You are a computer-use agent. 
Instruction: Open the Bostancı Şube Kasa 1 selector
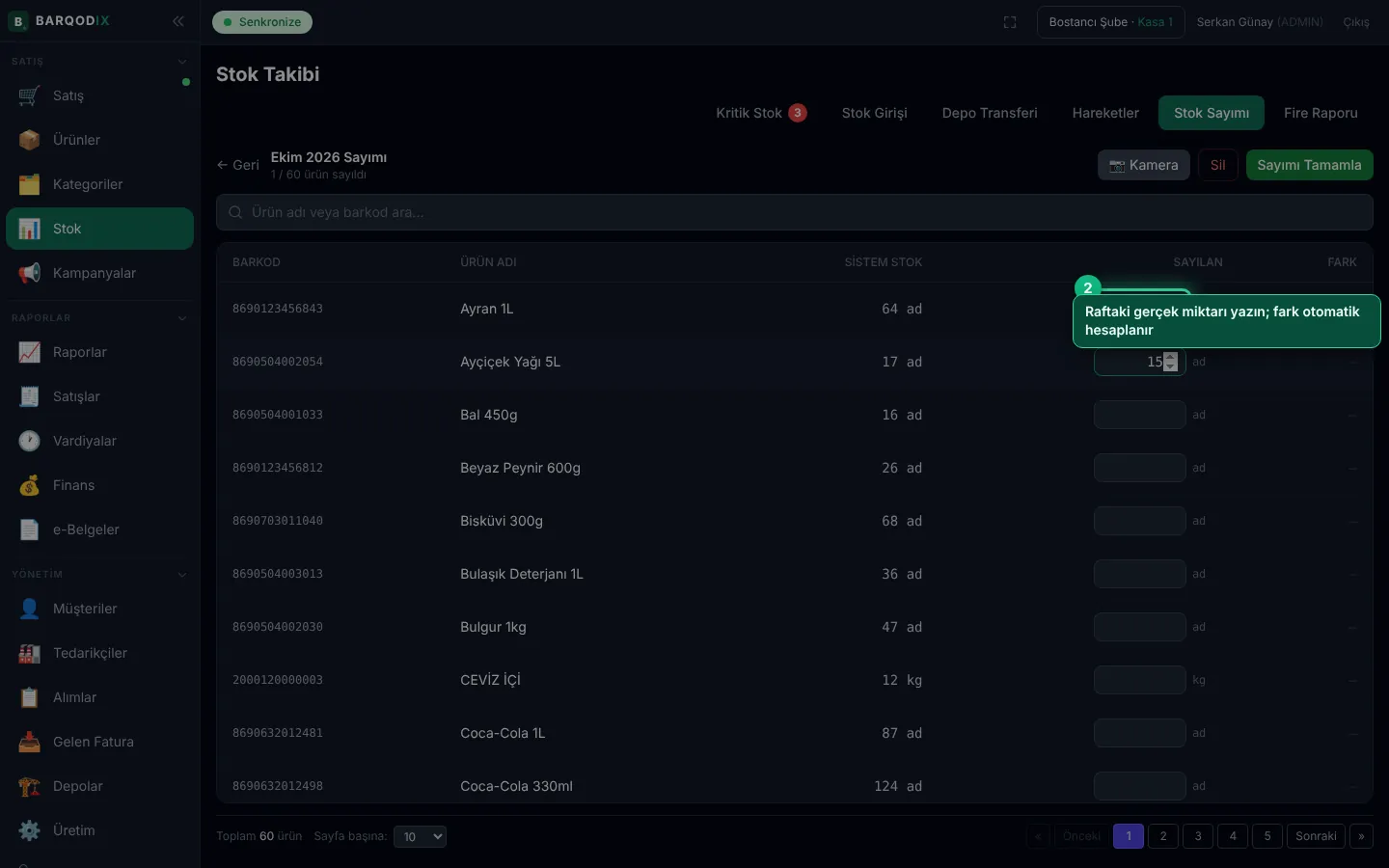click(x=1111, y=22)
